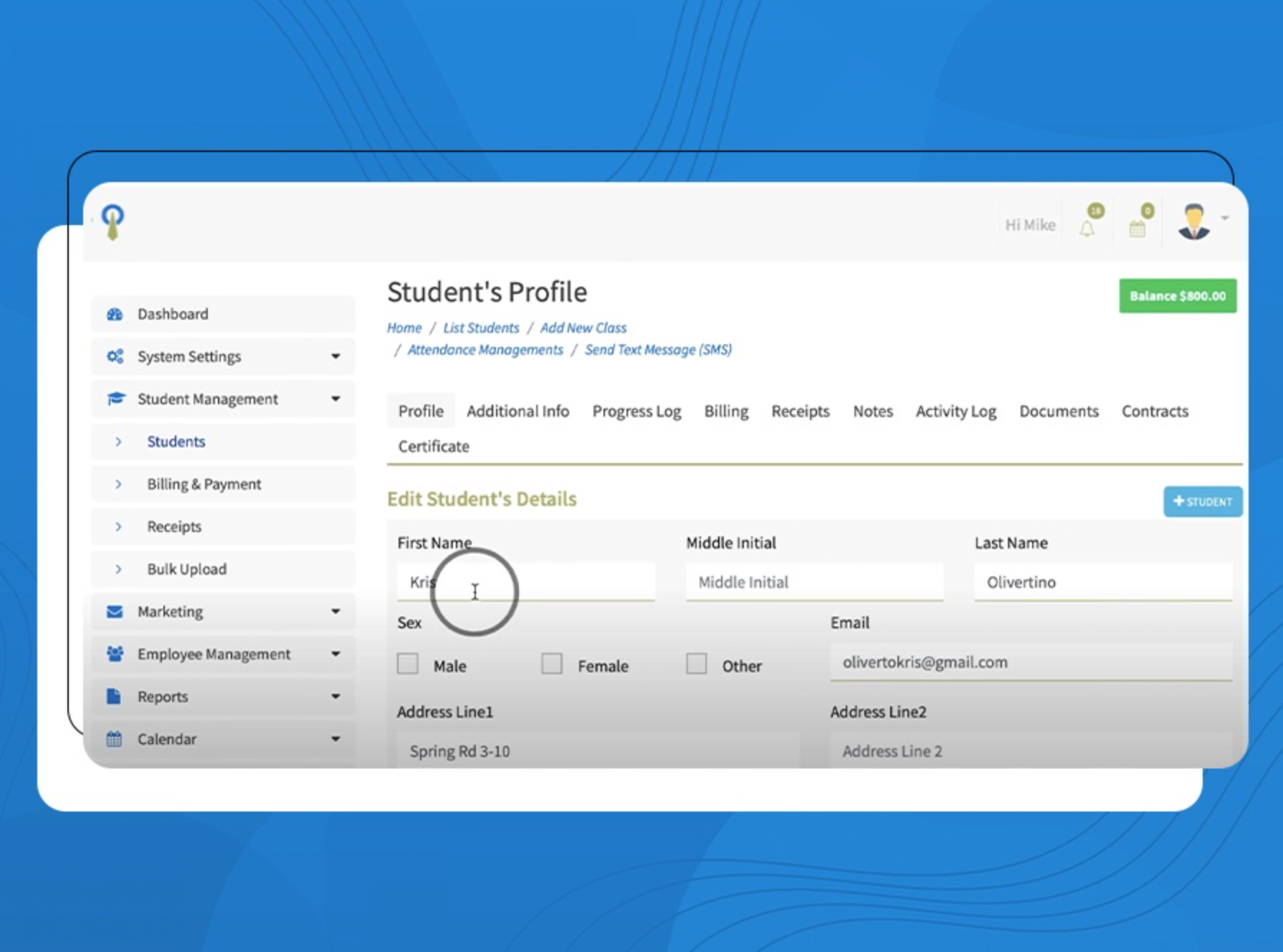The height and width of the screenshot is (952, 1283).
Task: Collapse the Student Management menu arrow
Action: [335, 399]
